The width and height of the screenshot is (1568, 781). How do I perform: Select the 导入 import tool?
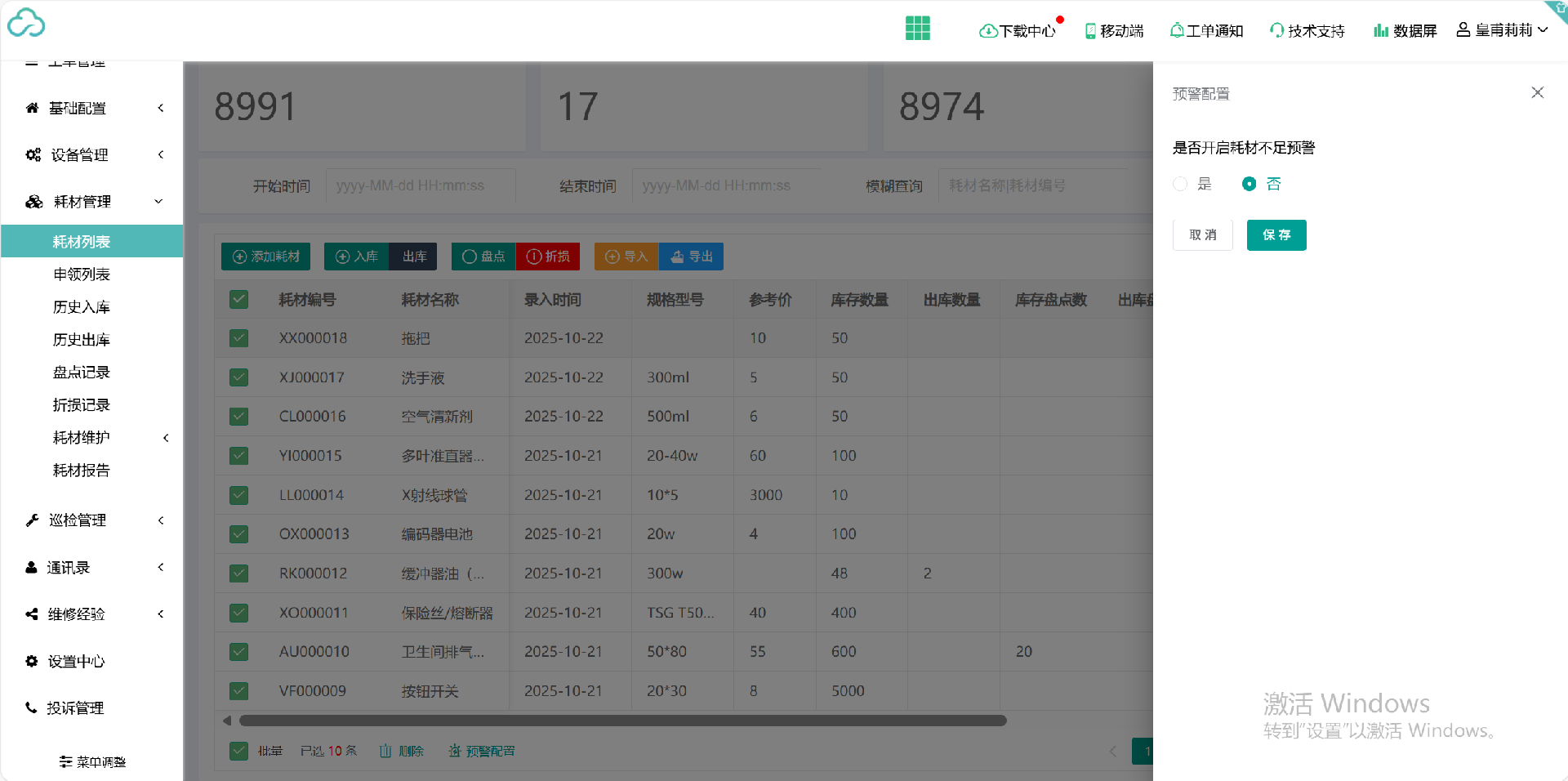point(626,257)
